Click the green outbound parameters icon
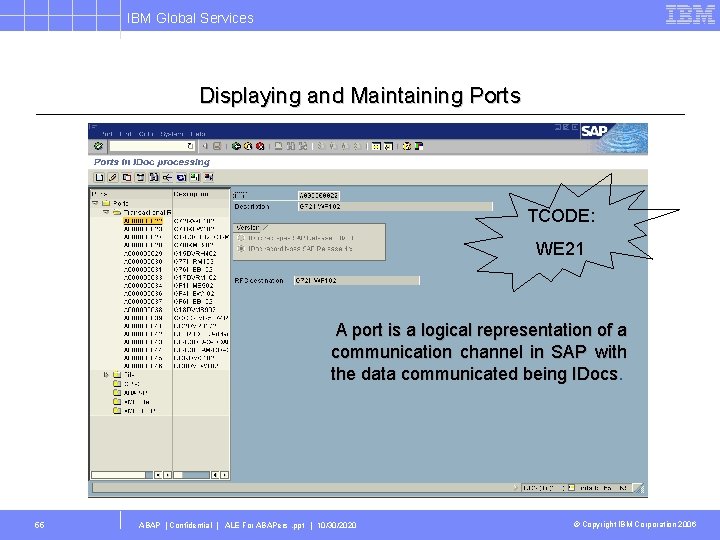This screenshot has height=540, width=720. [195, 177]
